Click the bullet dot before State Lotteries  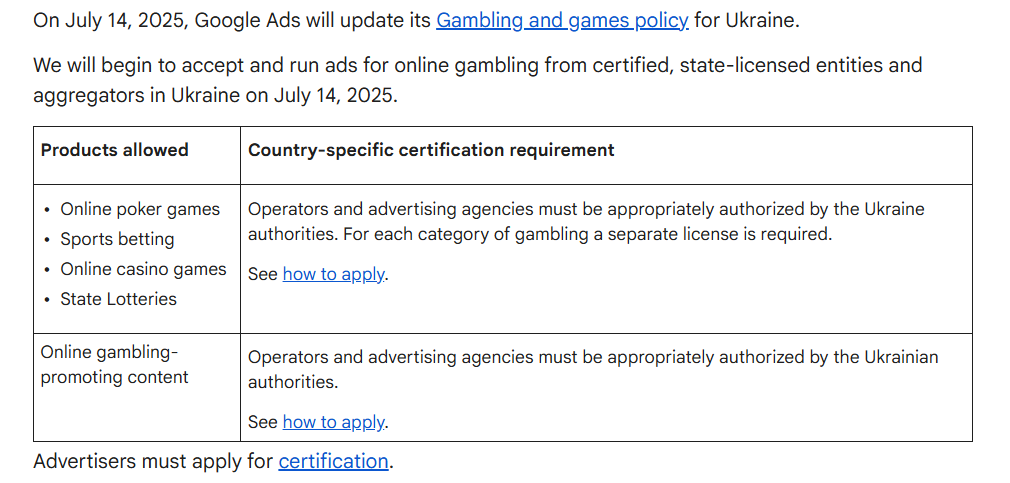click(x=47, y=299)
